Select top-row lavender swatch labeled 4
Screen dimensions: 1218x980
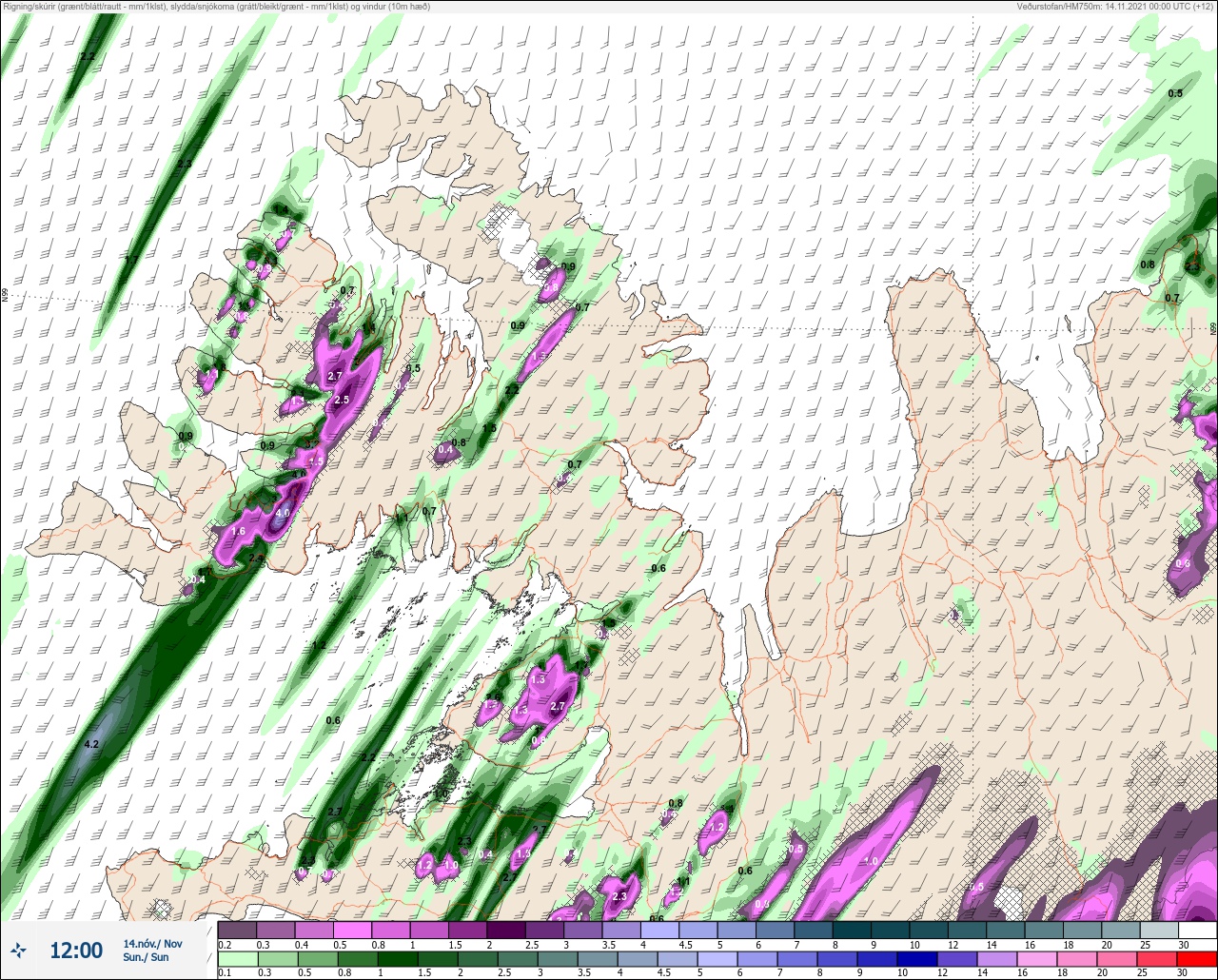click(x=659, y=930)
